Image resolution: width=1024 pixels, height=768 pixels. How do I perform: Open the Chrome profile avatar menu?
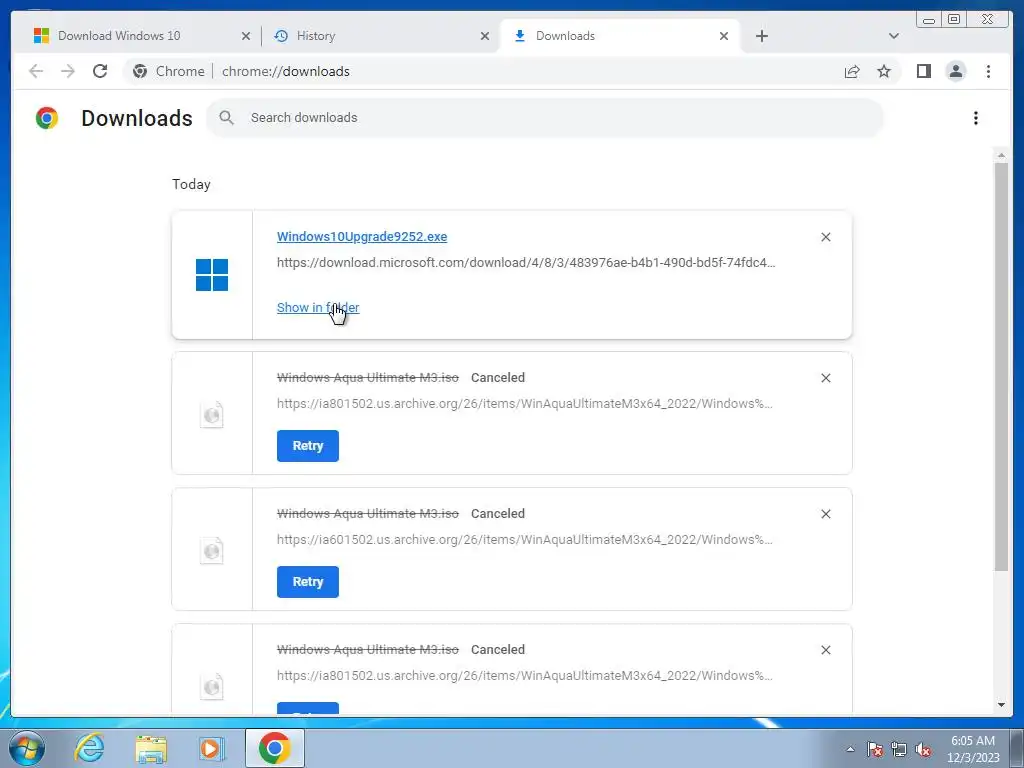(x=956, y=71)
